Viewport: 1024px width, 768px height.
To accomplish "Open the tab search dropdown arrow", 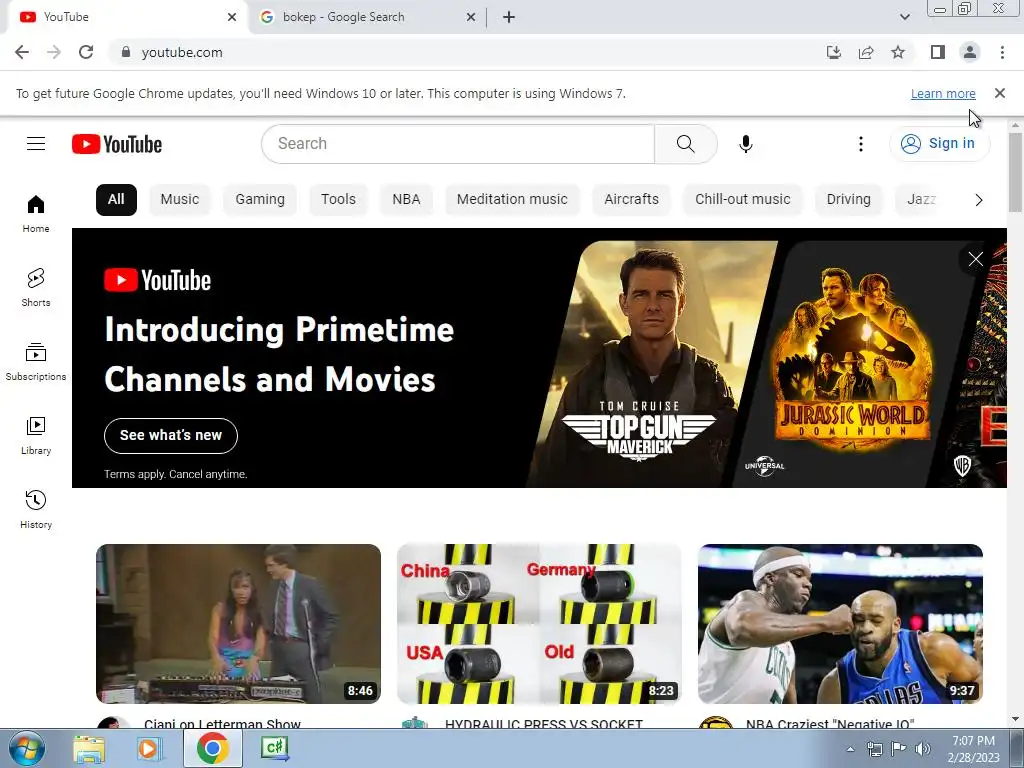I will tap(904, 17).
